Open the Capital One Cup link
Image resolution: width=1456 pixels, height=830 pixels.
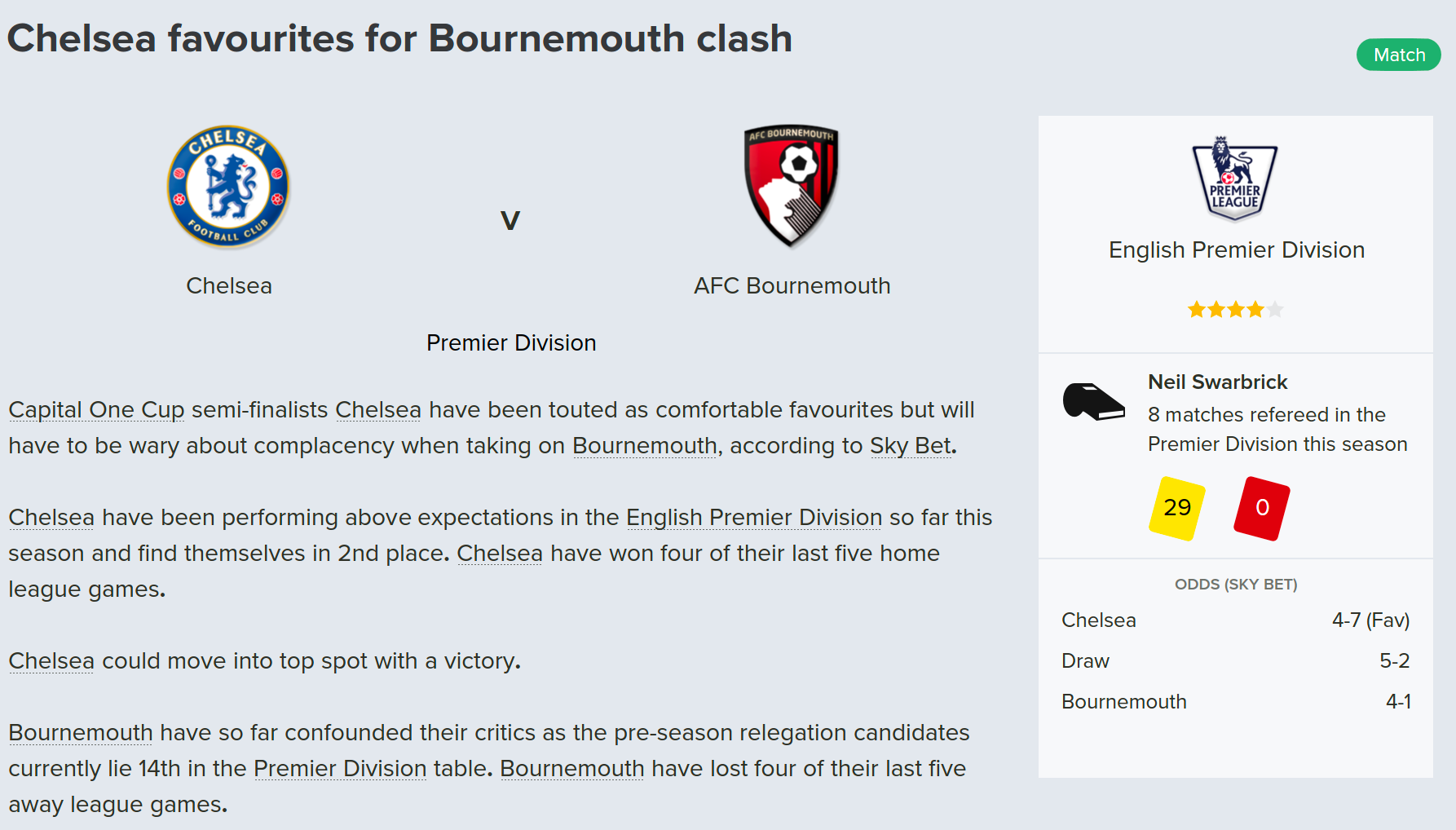tap(96, 409)
